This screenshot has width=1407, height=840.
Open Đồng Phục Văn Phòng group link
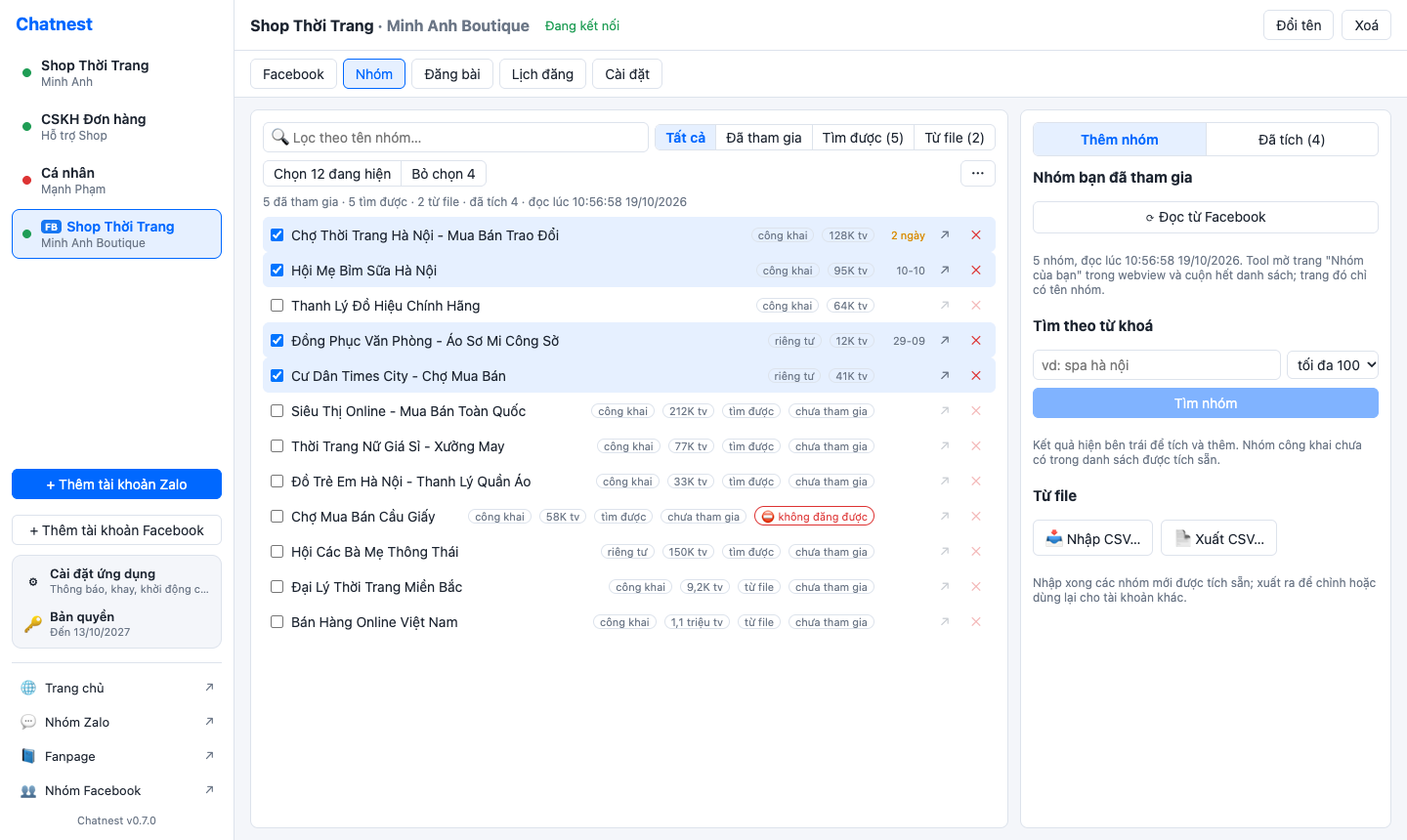click(945, 341)
